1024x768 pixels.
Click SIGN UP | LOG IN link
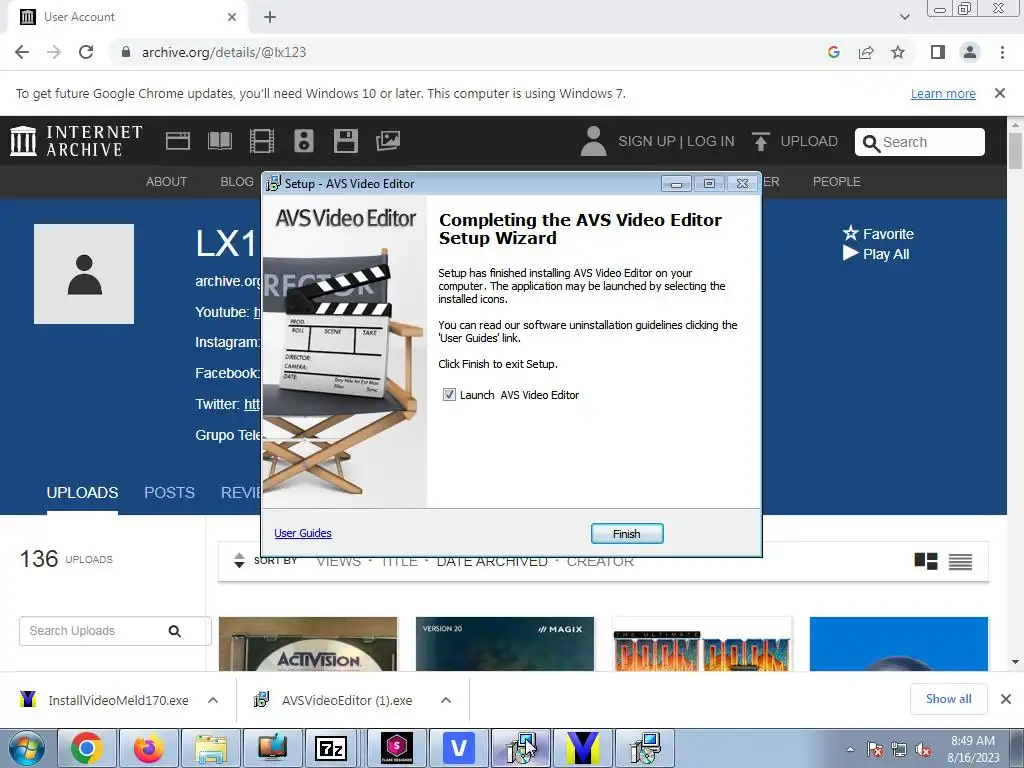coord(676,141)
